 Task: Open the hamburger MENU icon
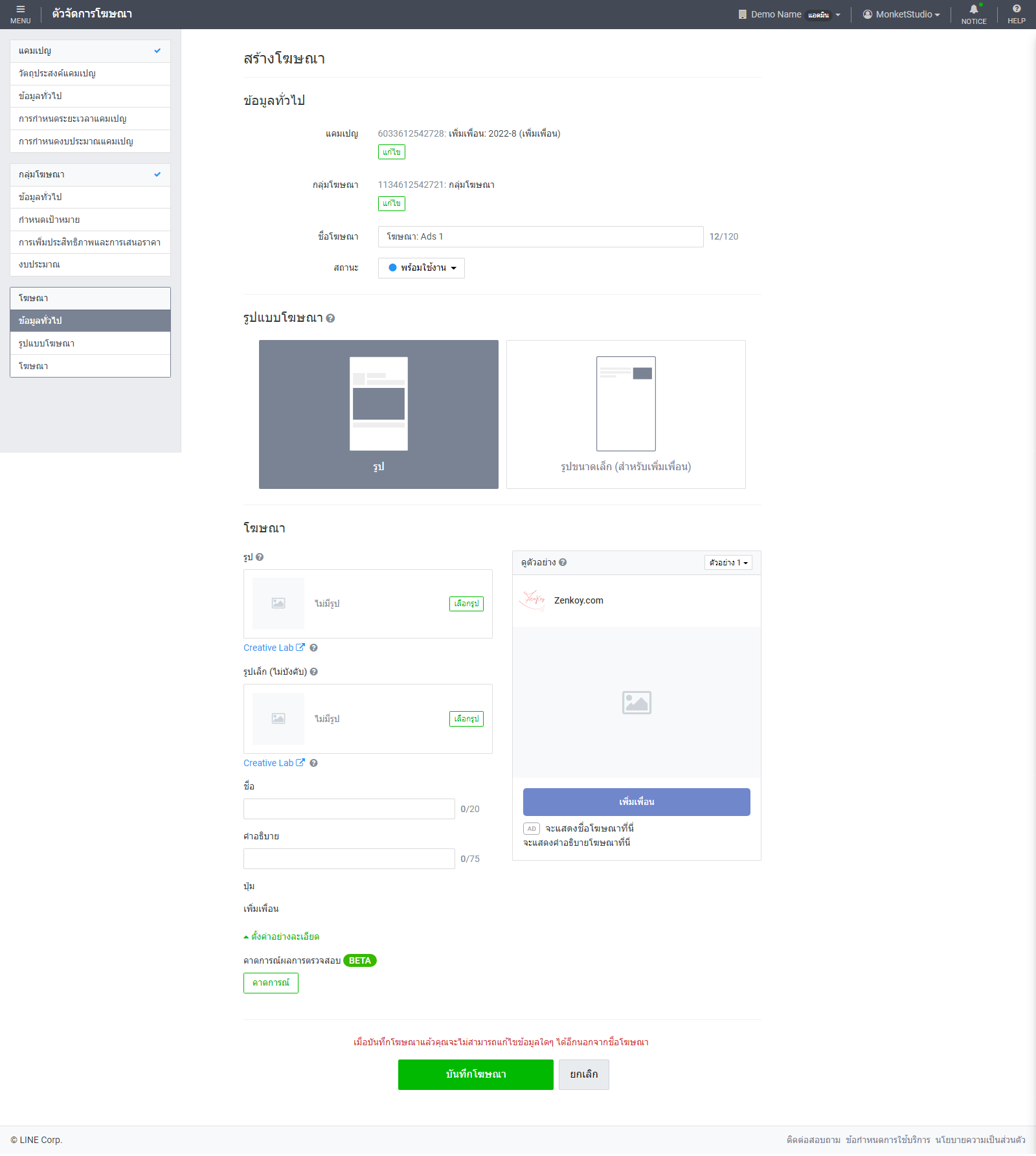[x=20, y=14]
